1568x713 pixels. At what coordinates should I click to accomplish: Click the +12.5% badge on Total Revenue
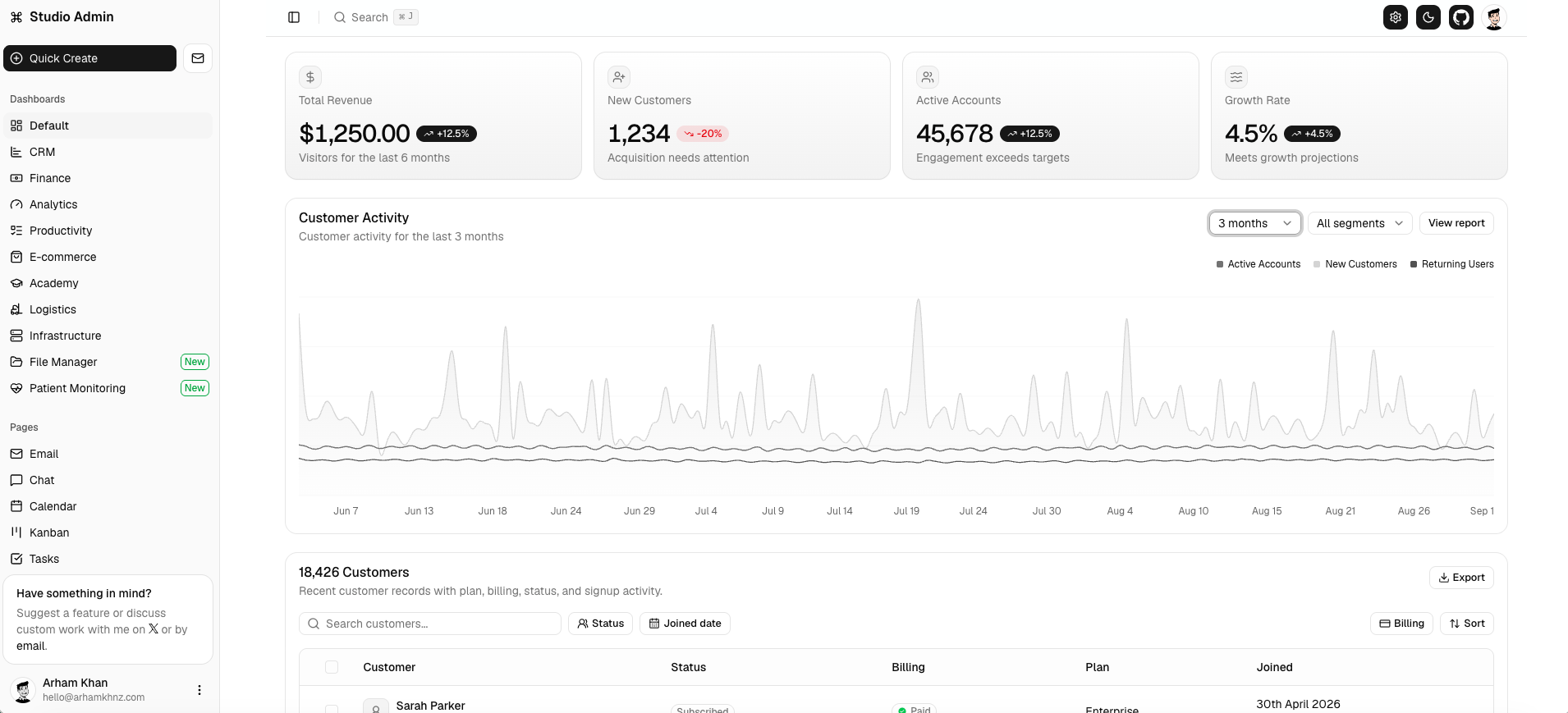[x=447, y=134]
